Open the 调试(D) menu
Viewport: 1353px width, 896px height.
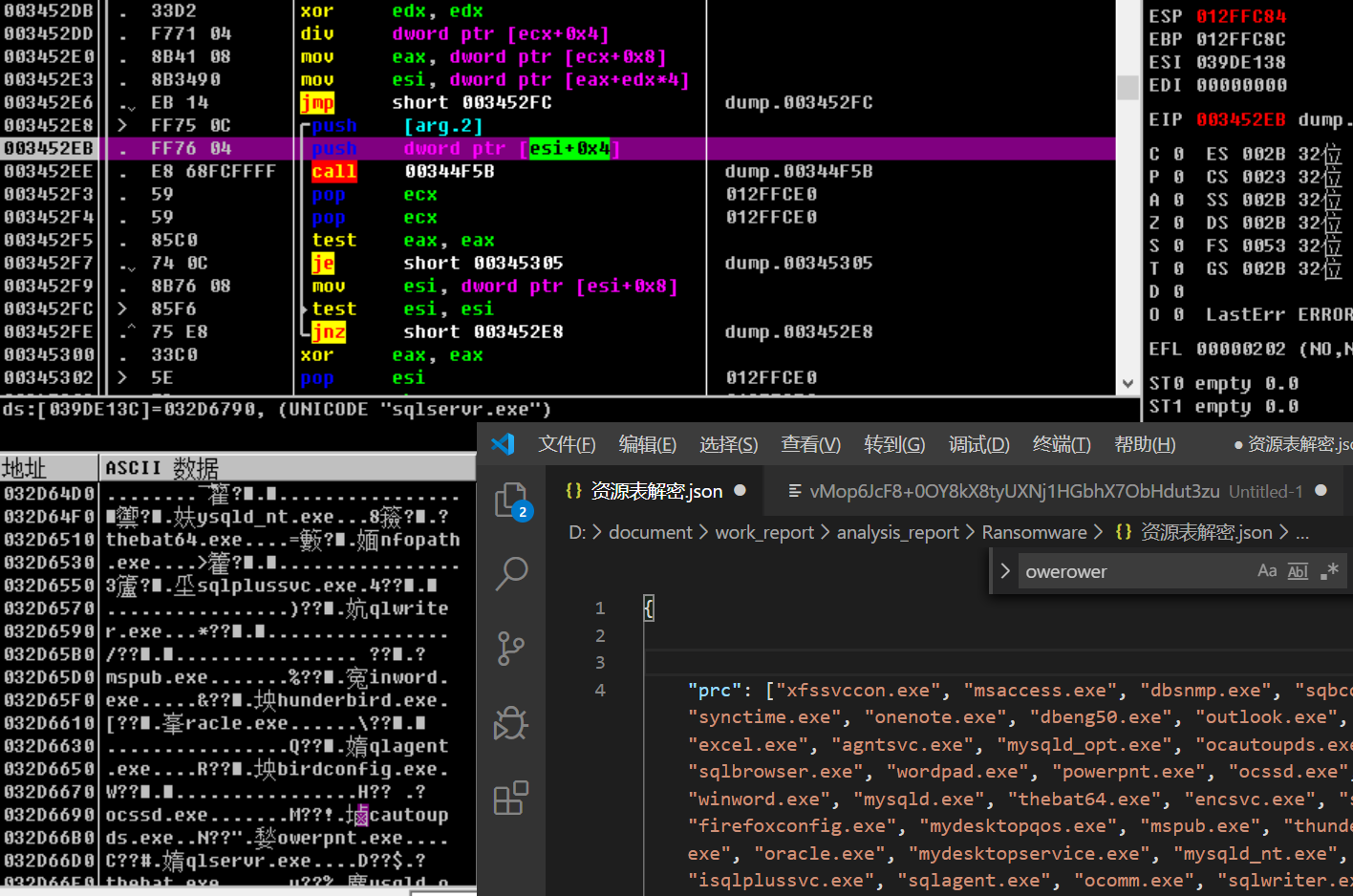point(979,444)
